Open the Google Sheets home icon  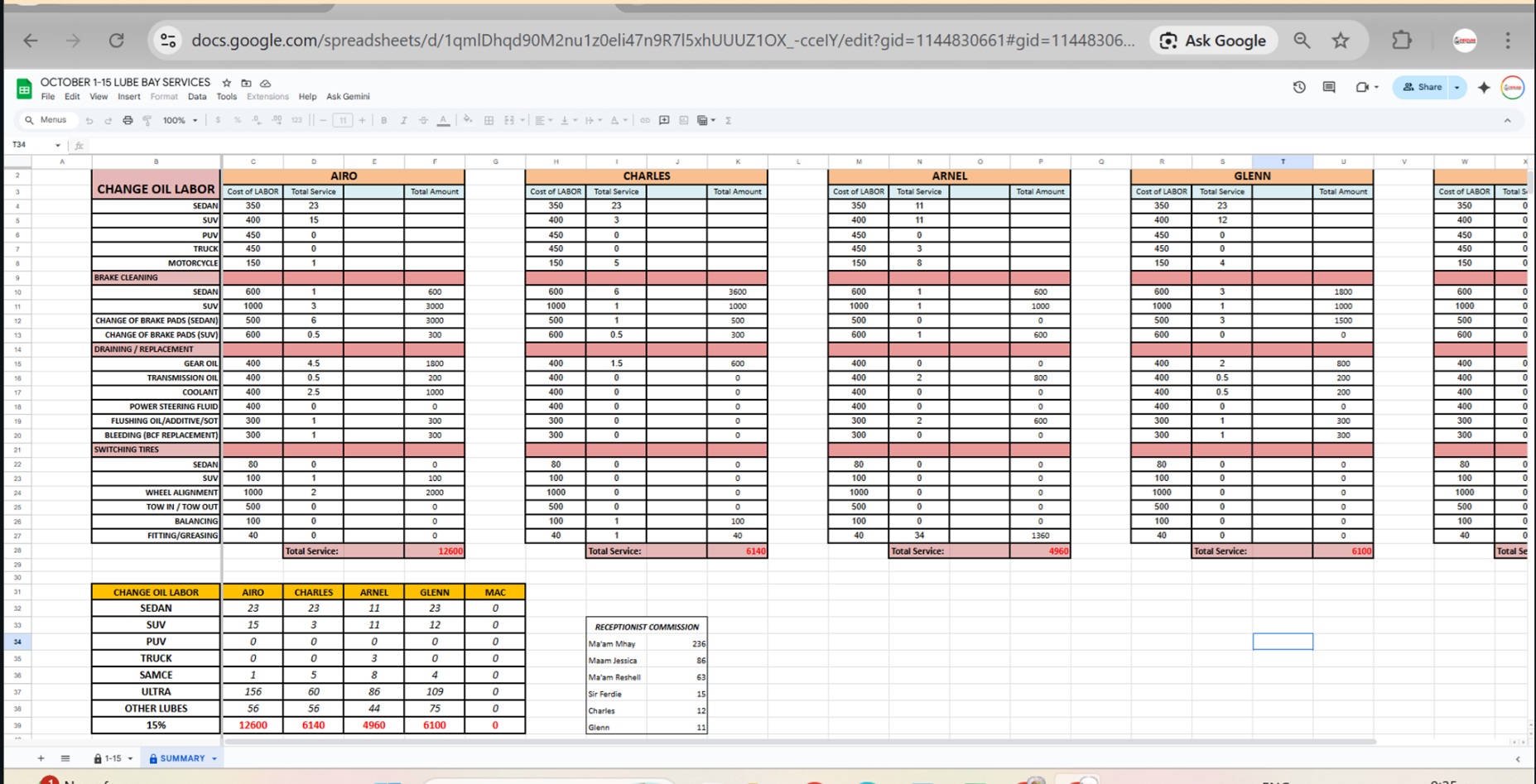point(24,89)
